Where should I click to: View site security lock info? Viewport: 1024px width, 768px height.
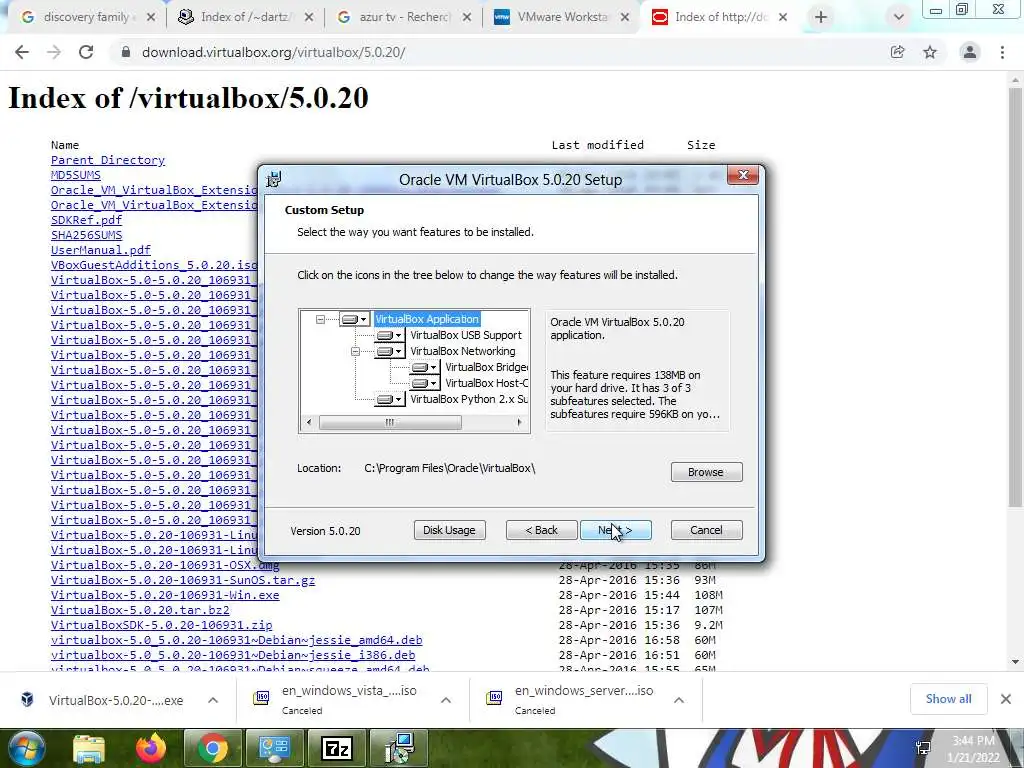(x=126, y=52)
